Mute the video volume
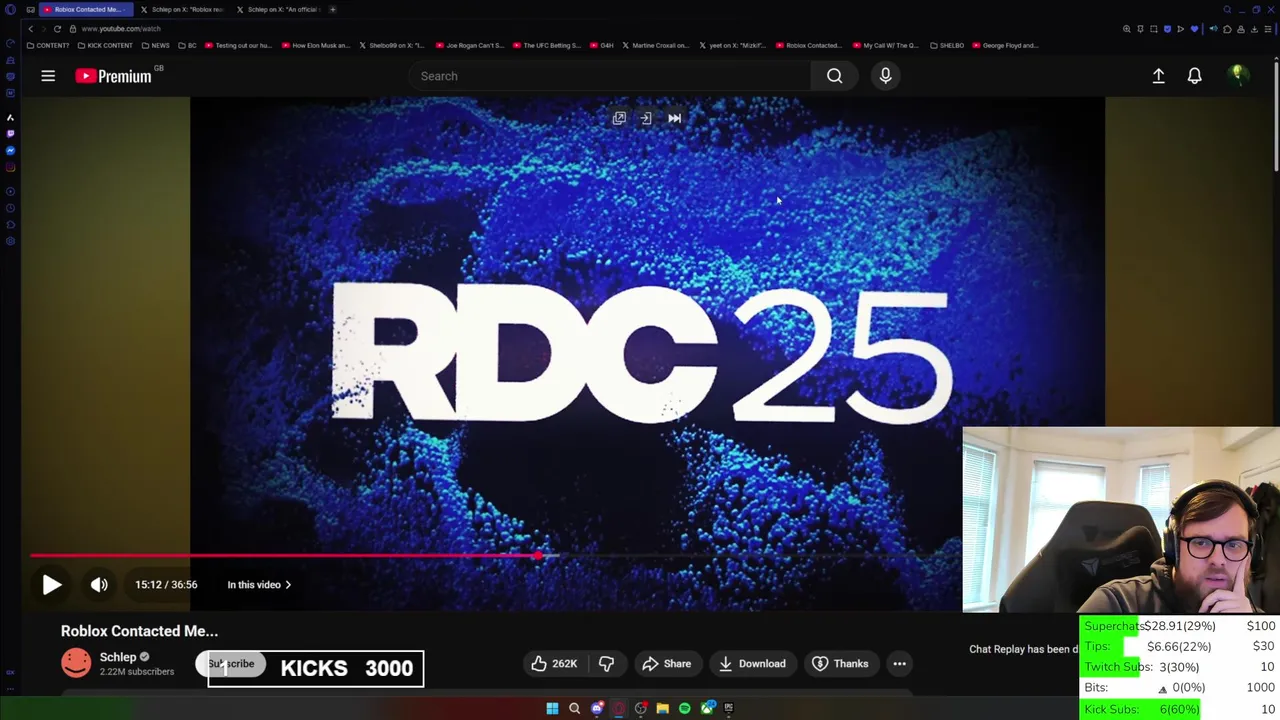 point(99,585)
